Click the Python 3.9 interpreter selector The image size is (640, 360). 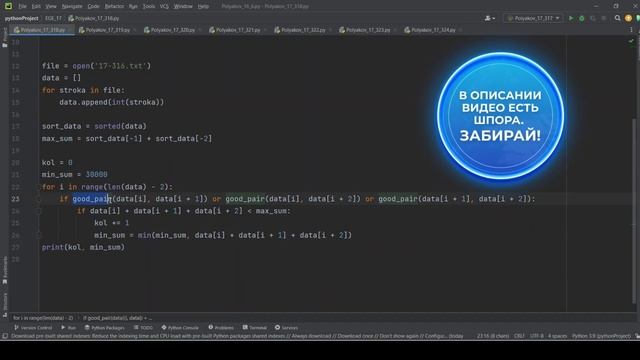point(601,336)
